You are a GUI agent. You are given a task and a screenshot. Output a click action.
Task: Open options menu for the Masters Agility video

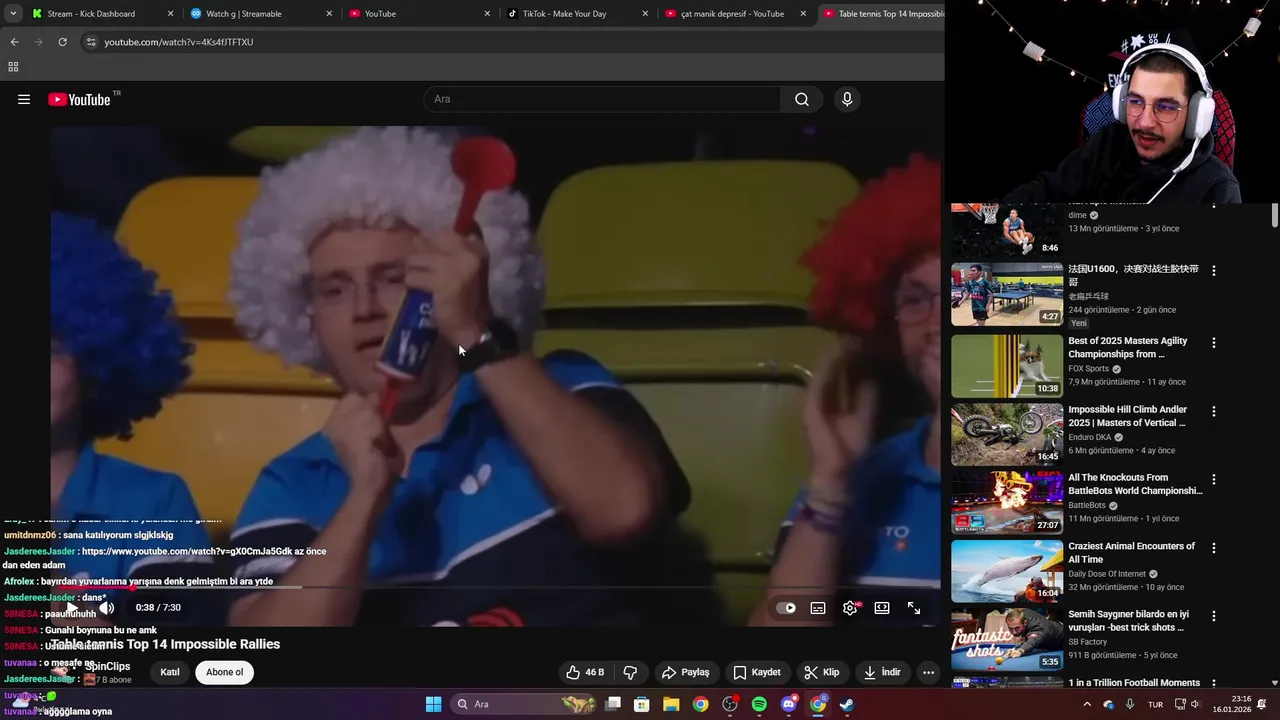pyautogui.click(x=1214, y=343)
